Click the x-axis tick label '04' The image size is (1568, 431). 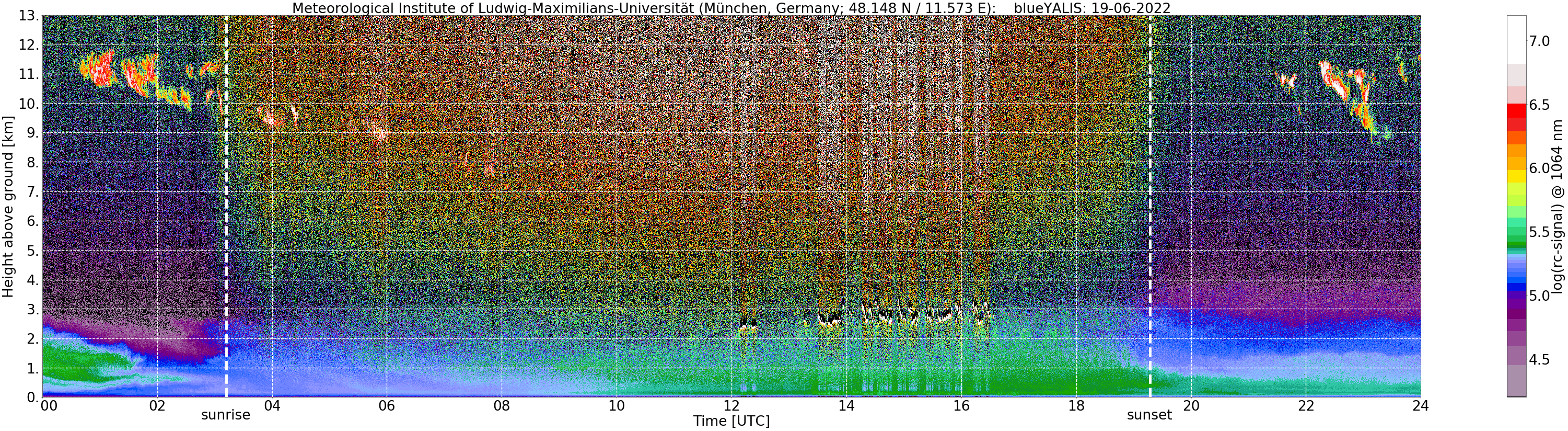(x=272, y=406)
